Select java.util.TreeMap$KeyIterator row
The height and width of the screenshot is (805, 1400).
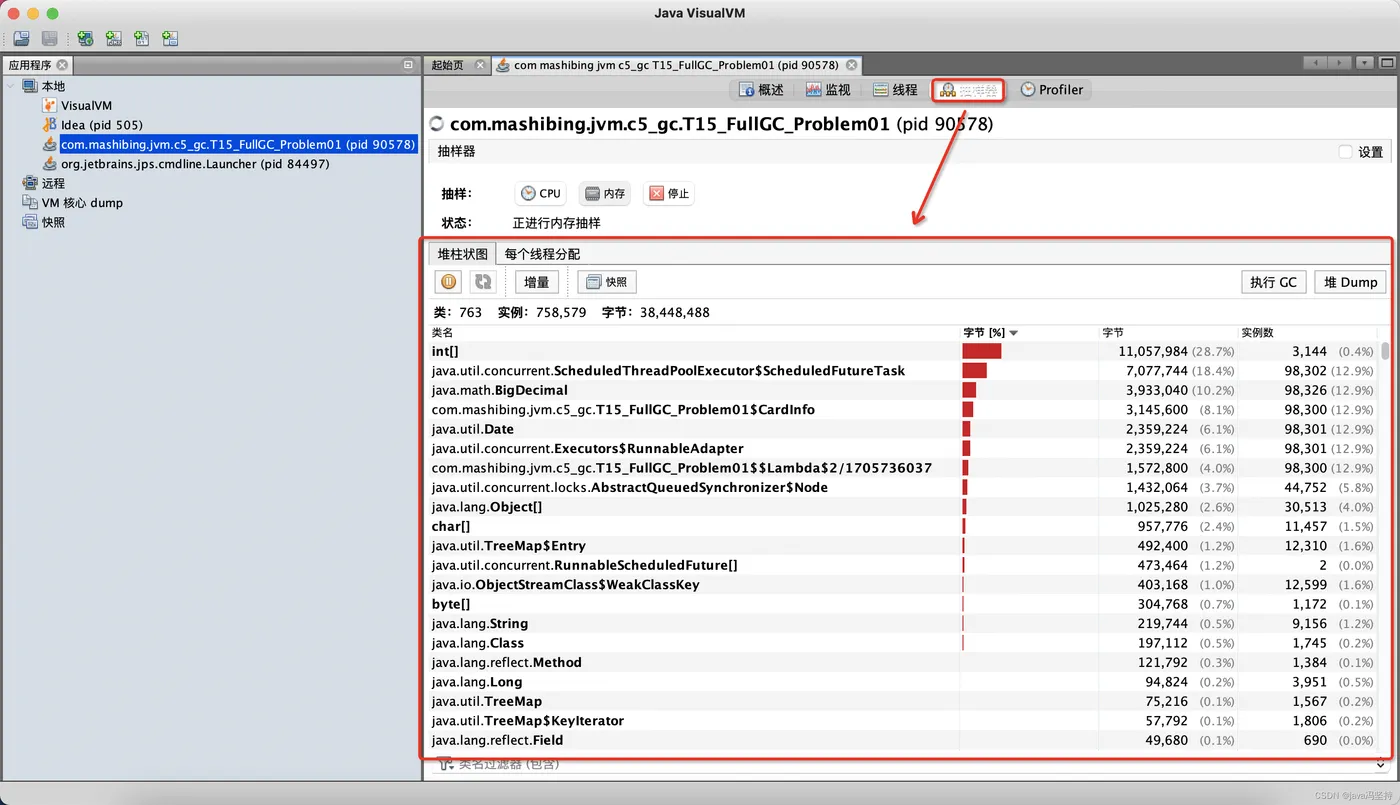coord(904,720)
